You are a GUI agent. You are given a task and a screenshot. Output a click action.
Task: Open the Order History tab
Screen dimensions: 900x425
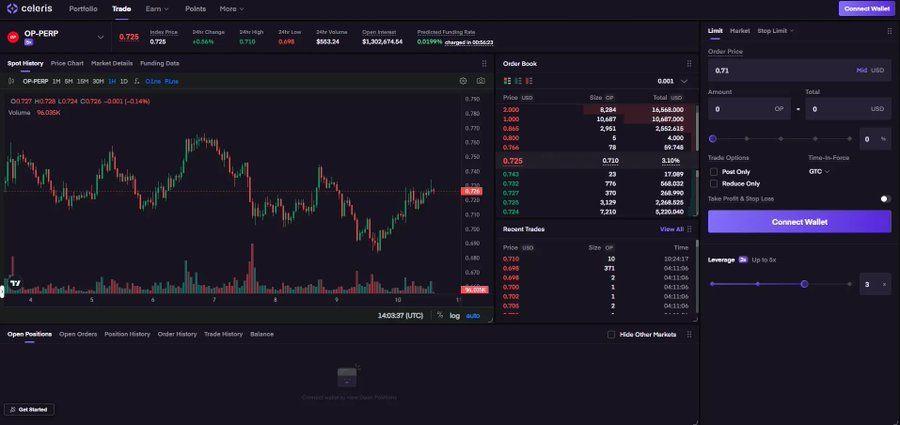click(177, 334)
